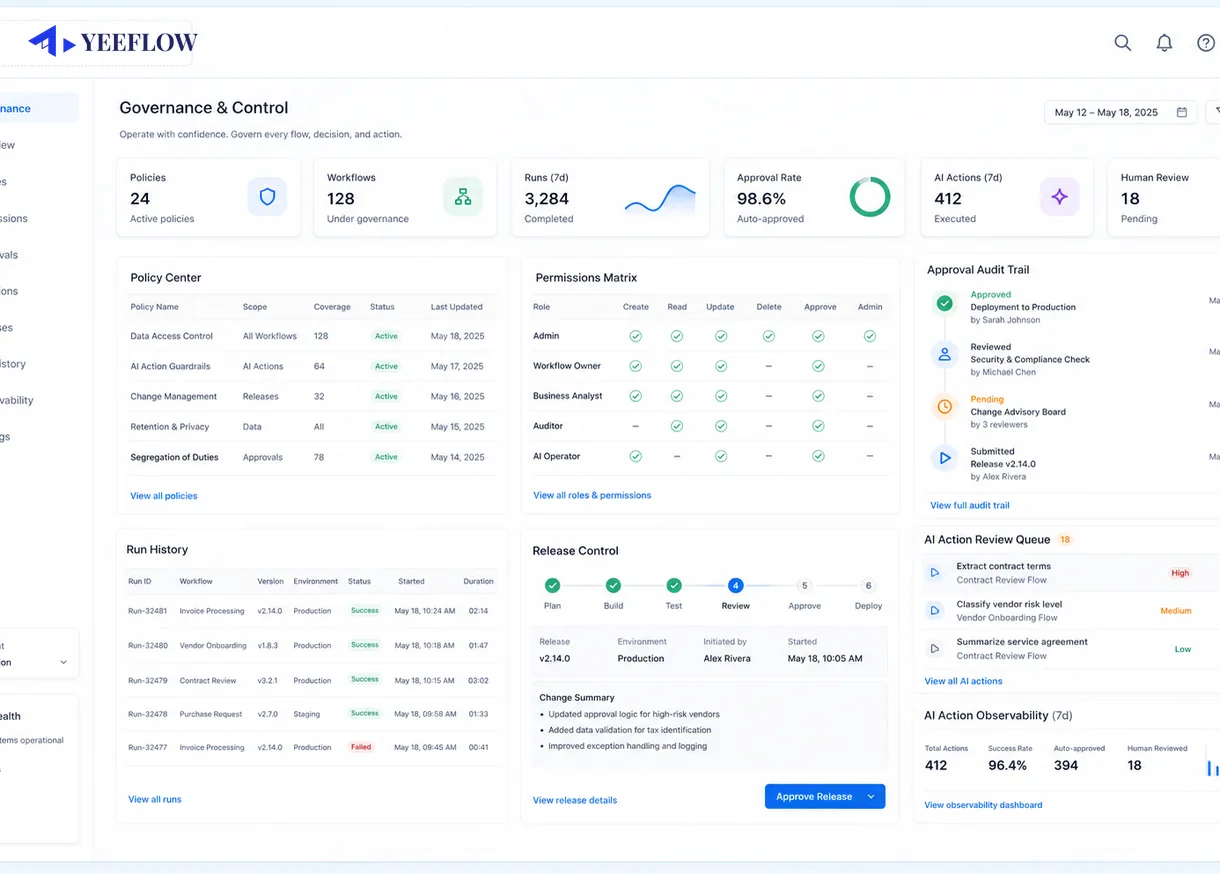Select Review step 4 circle

click(x=736, y=585)
